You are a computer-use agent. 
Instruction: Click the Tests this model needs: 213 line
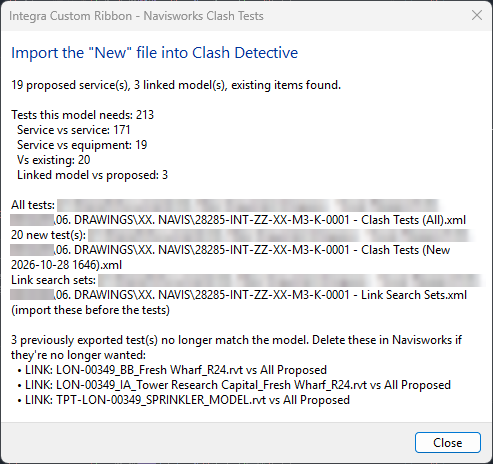(82, 115)
